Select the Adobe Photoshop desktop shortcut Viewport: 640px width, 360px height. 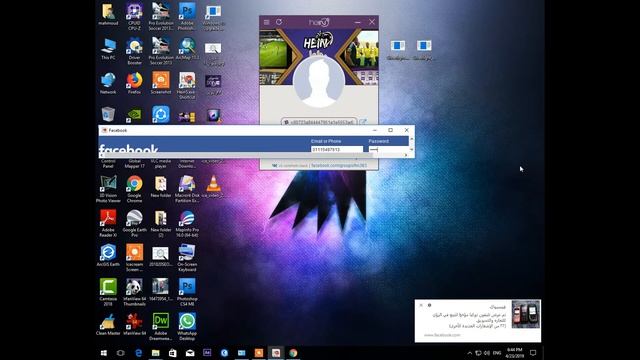[x=187, y=16]
